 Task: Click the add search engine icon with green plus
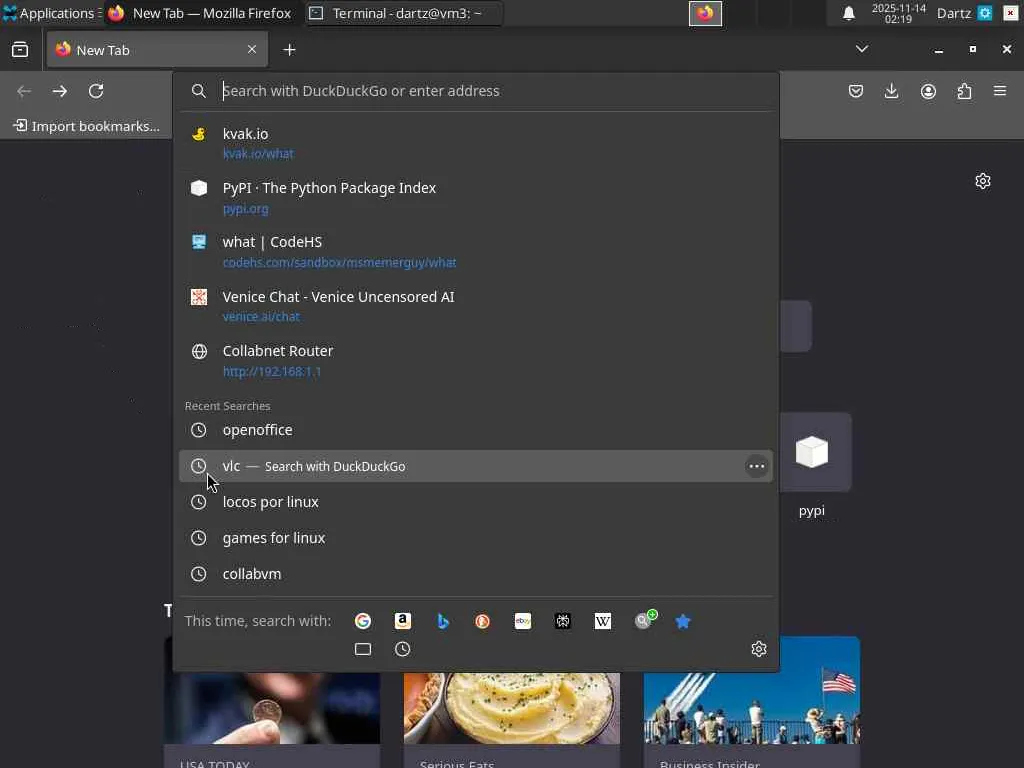[645, 620]
